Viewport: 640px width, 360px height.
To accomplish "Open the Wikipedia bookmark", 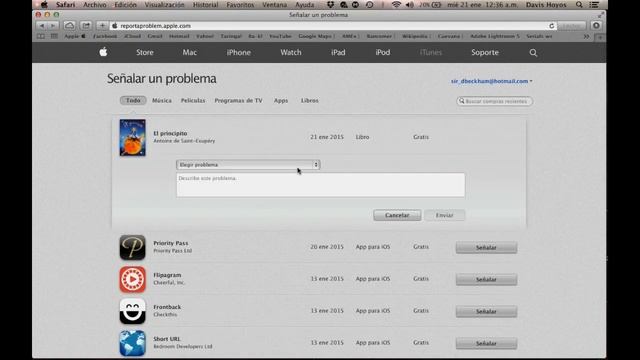I will pyautogui.click(x=415, y=36).
